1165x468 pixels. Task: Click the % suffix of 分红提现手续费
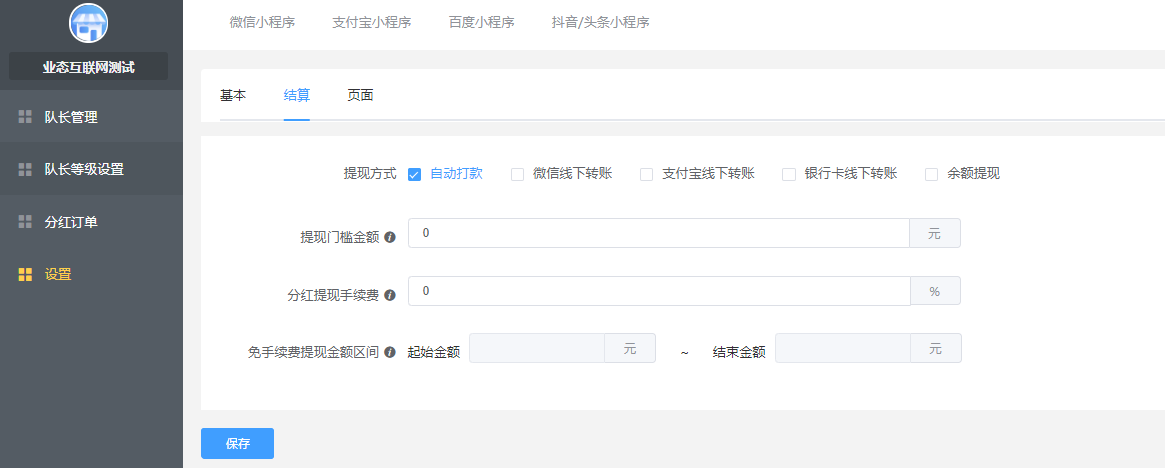(935, 291)
